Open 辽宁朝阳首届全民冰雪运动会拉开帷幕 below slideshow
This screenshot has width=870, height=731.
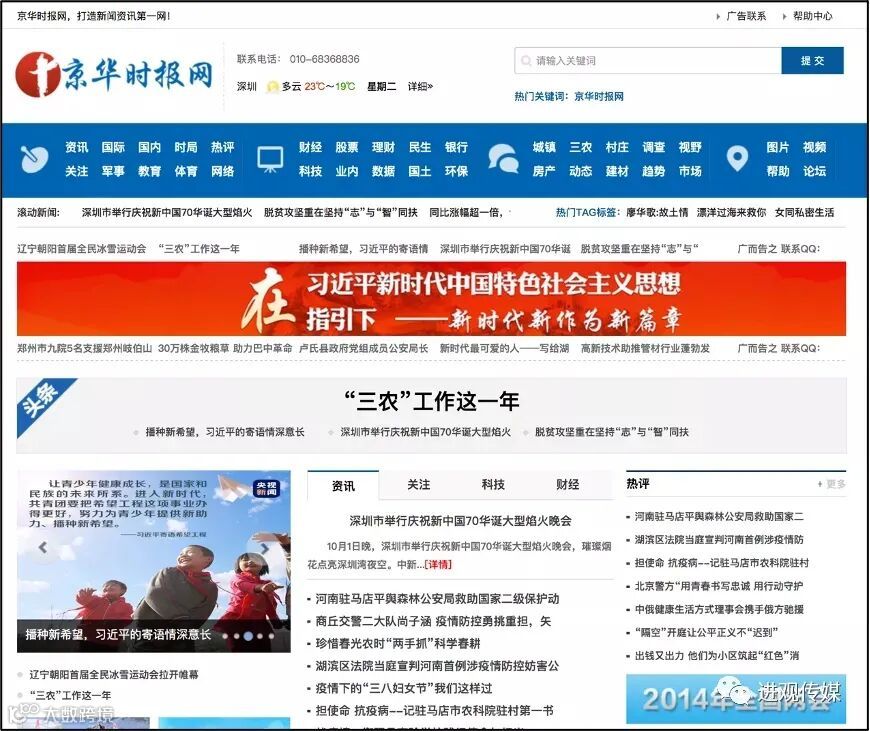(x=114, y=674)
